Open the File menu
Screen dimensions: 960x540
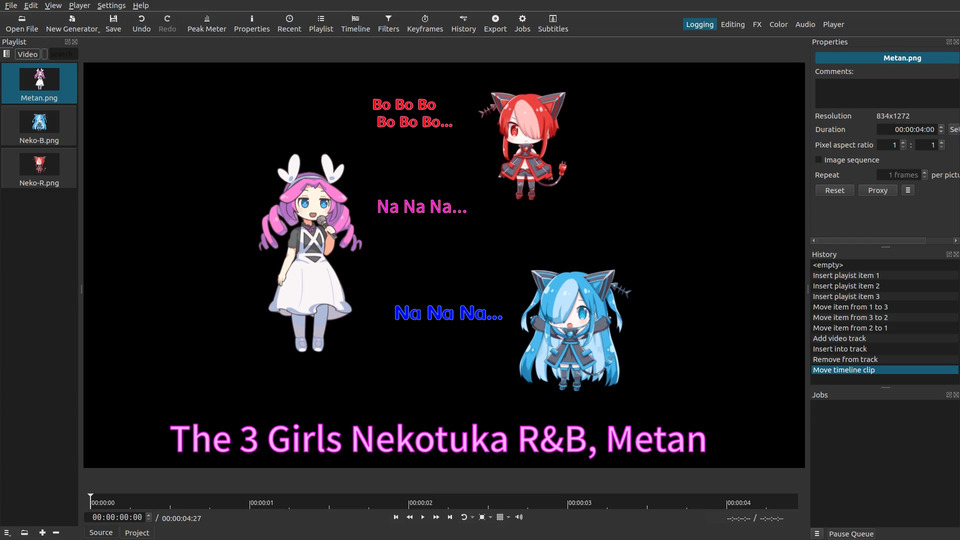(11, 6)
